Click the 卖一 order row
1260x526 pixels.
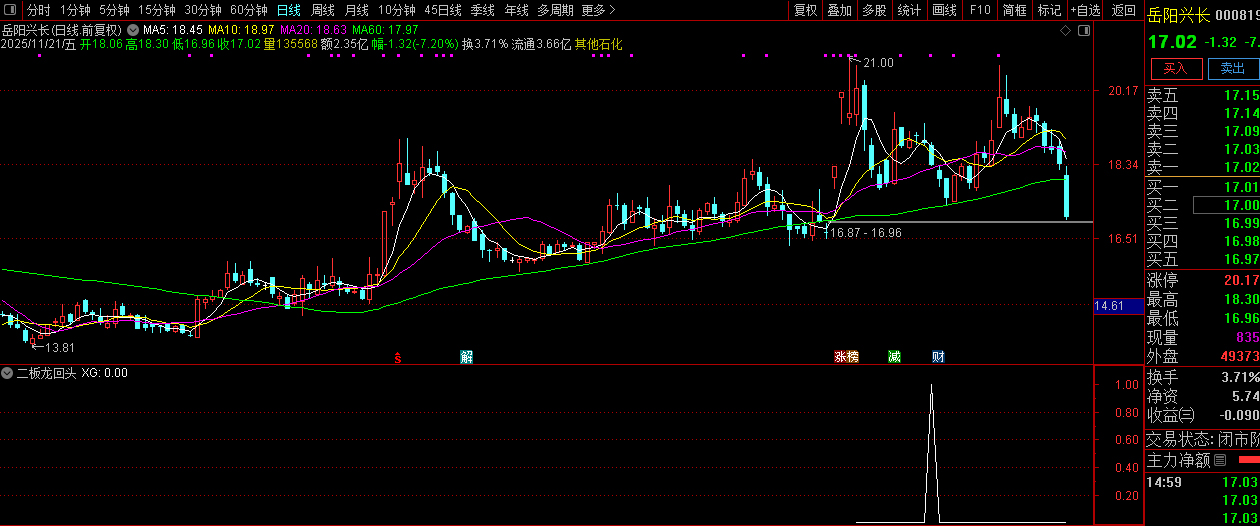1202,167
